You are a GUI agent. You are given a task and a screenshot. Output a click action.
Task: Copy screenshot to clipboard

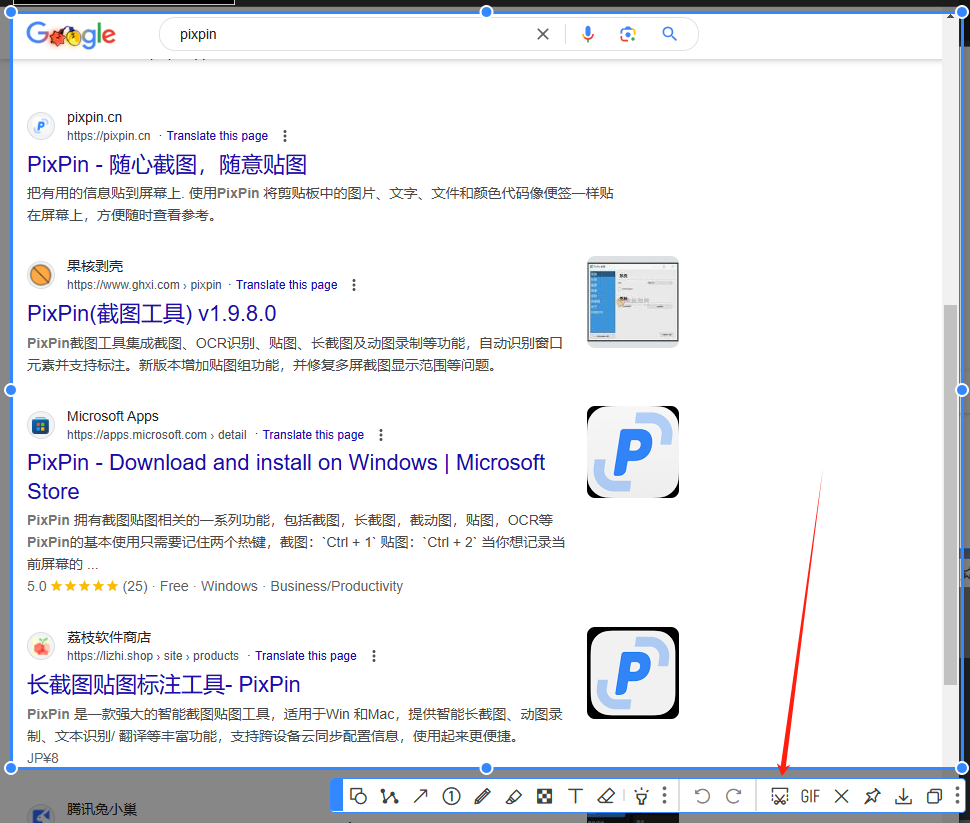(x=934, y=796)
